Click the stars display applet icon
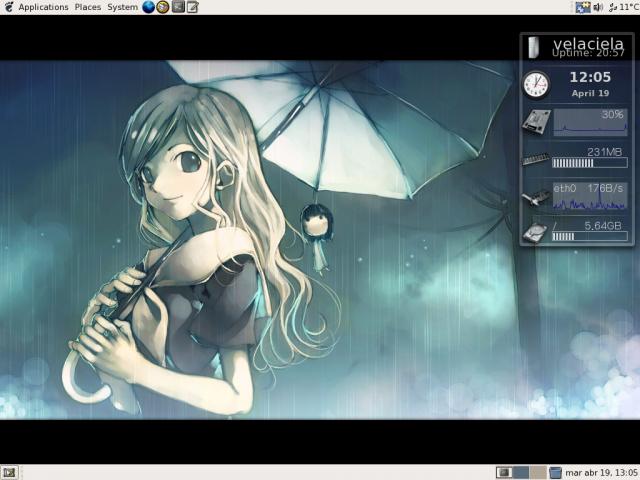Screen dimensions: 640x480 pyautogui.click(x=583, y=7)
